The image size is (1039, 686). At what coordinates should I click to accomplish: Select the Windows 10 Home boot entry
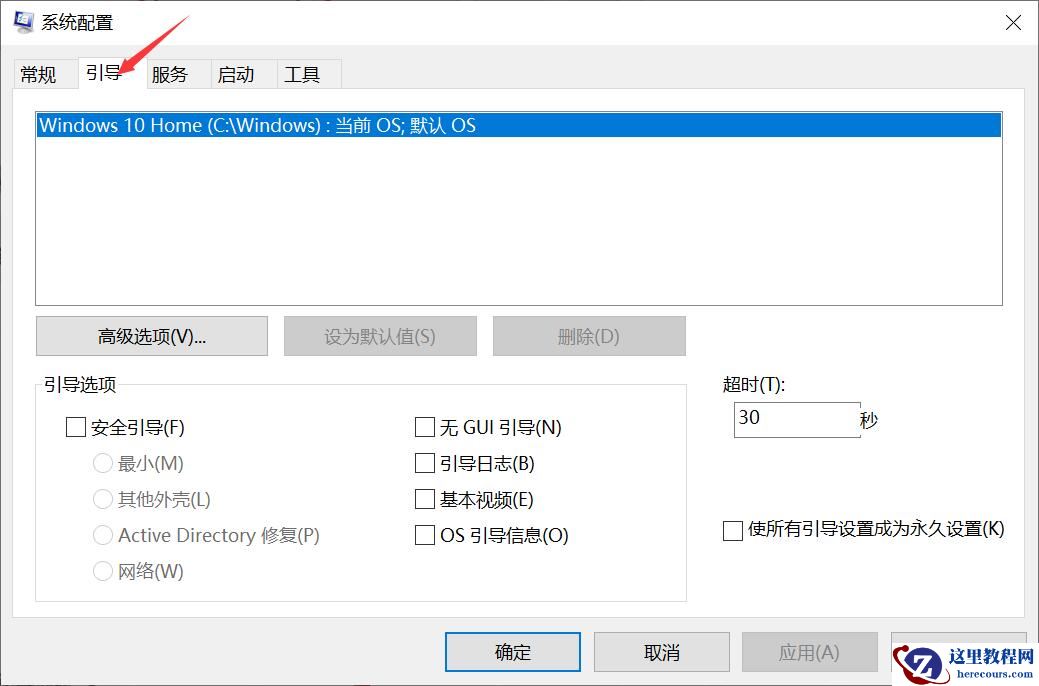tap(519, 125)
